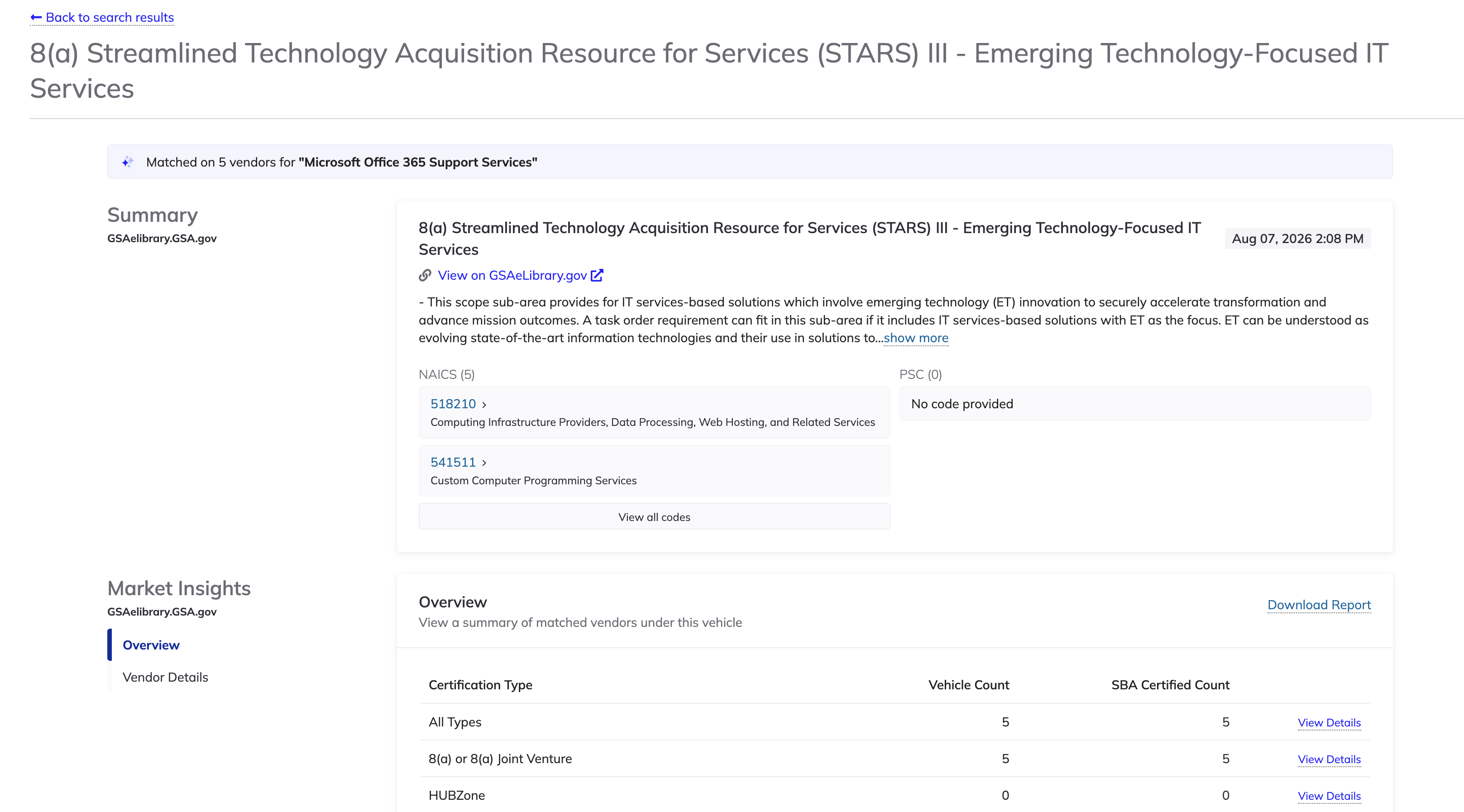Click 'HUBZone' certification row label
The height and width of the screenshot is (812, 1464).
pos(456,796)
